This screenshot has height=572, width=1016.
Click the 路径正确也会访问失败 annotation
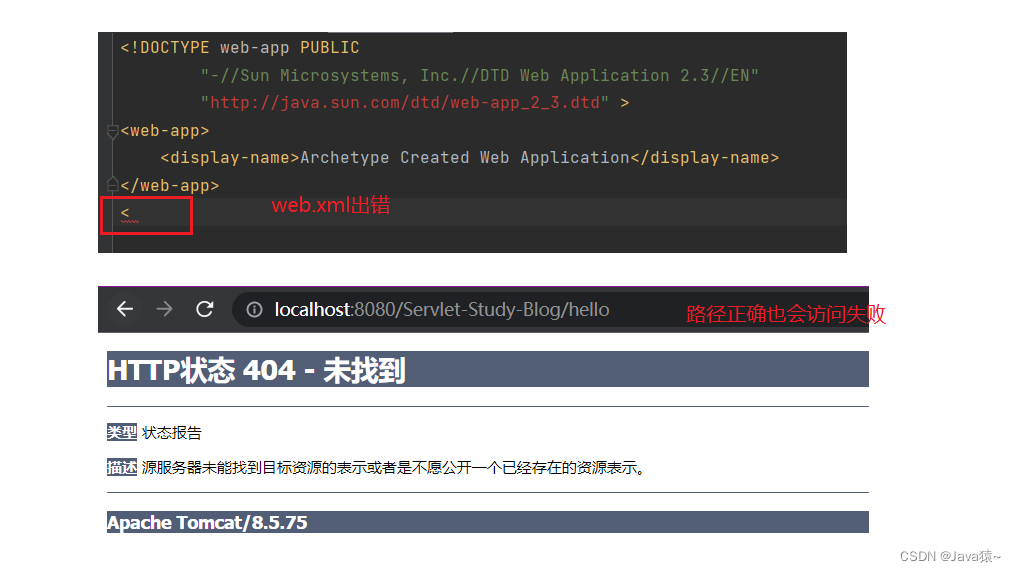[x=786, y=314]
